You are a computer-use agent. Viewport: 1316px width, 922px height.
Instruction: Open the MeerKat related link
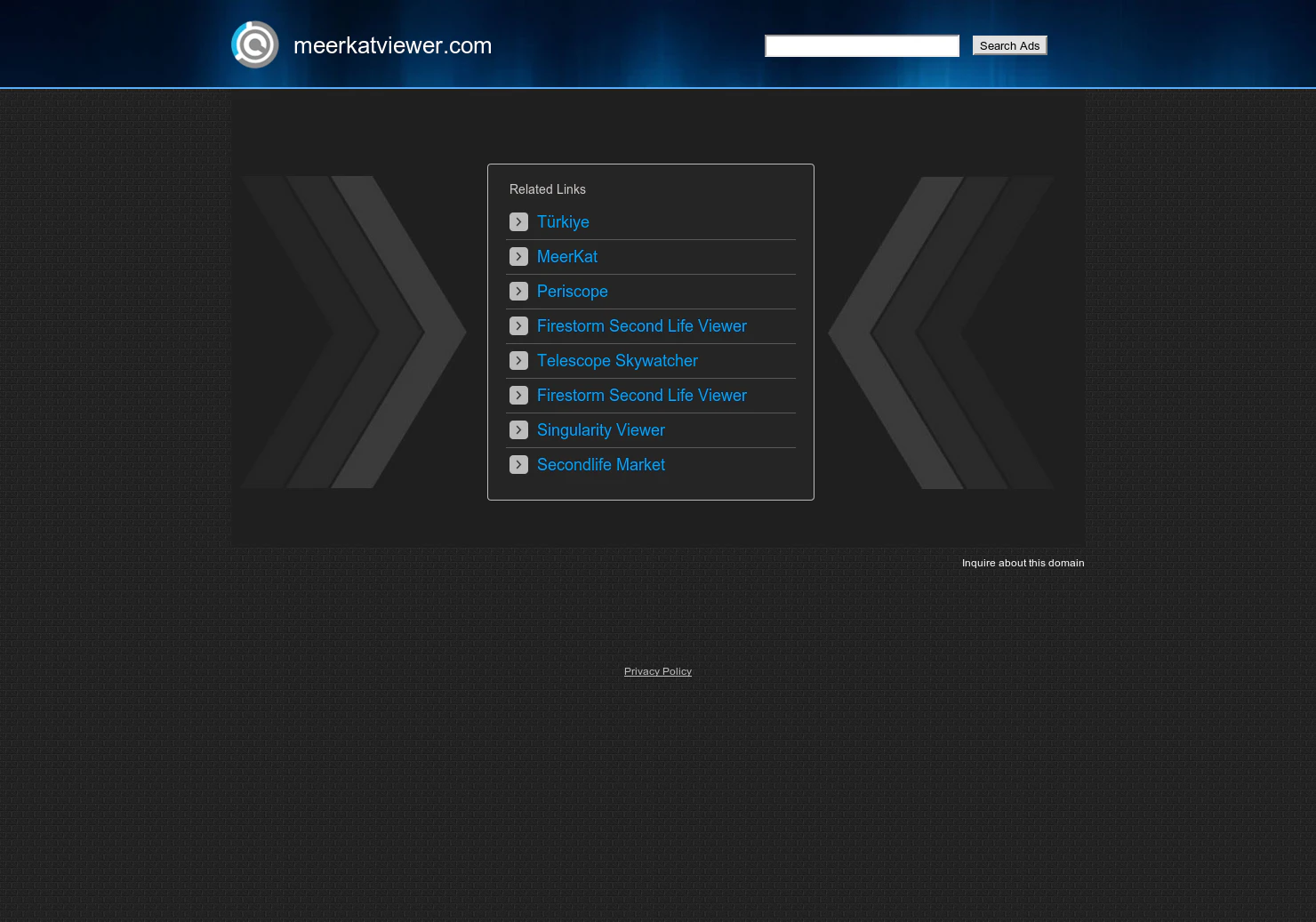(567, 257)
